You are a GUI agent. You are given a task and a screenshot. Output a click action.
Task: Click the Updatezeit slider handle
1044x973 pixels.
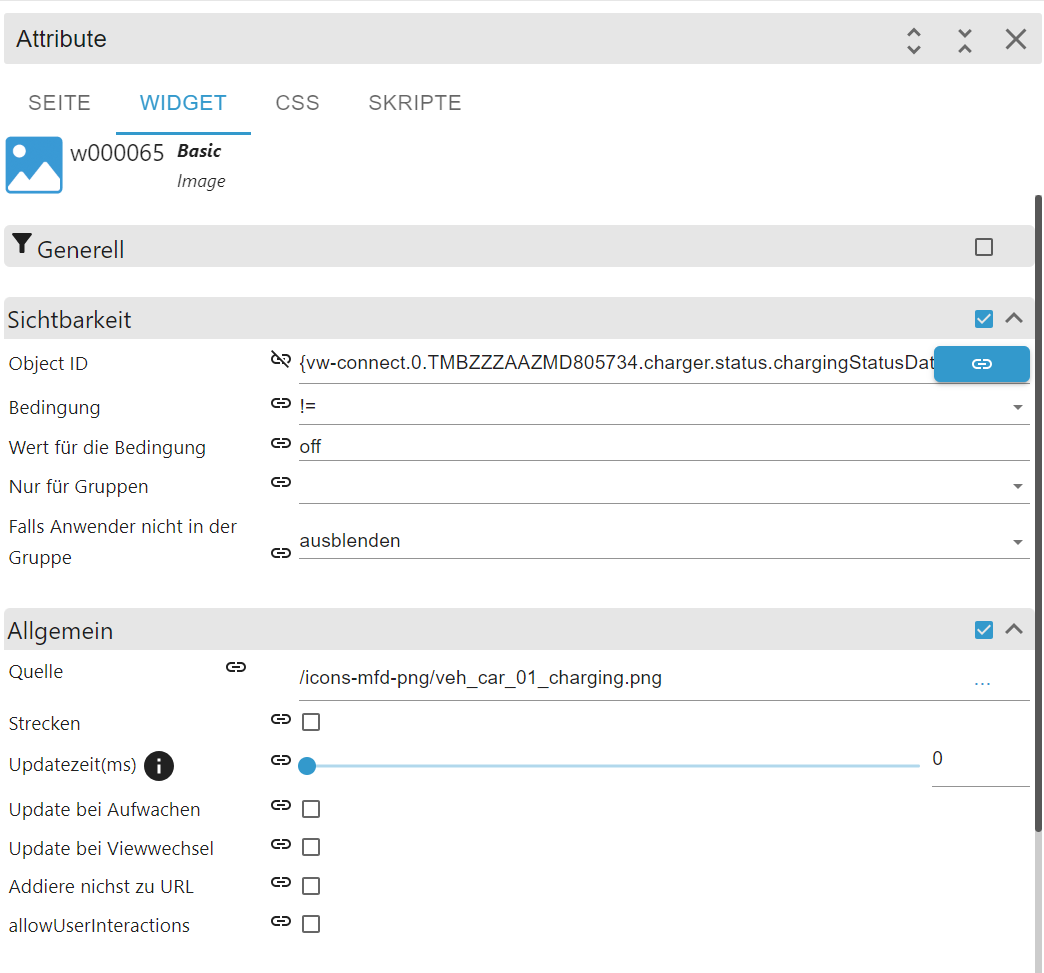click(307, 766)
